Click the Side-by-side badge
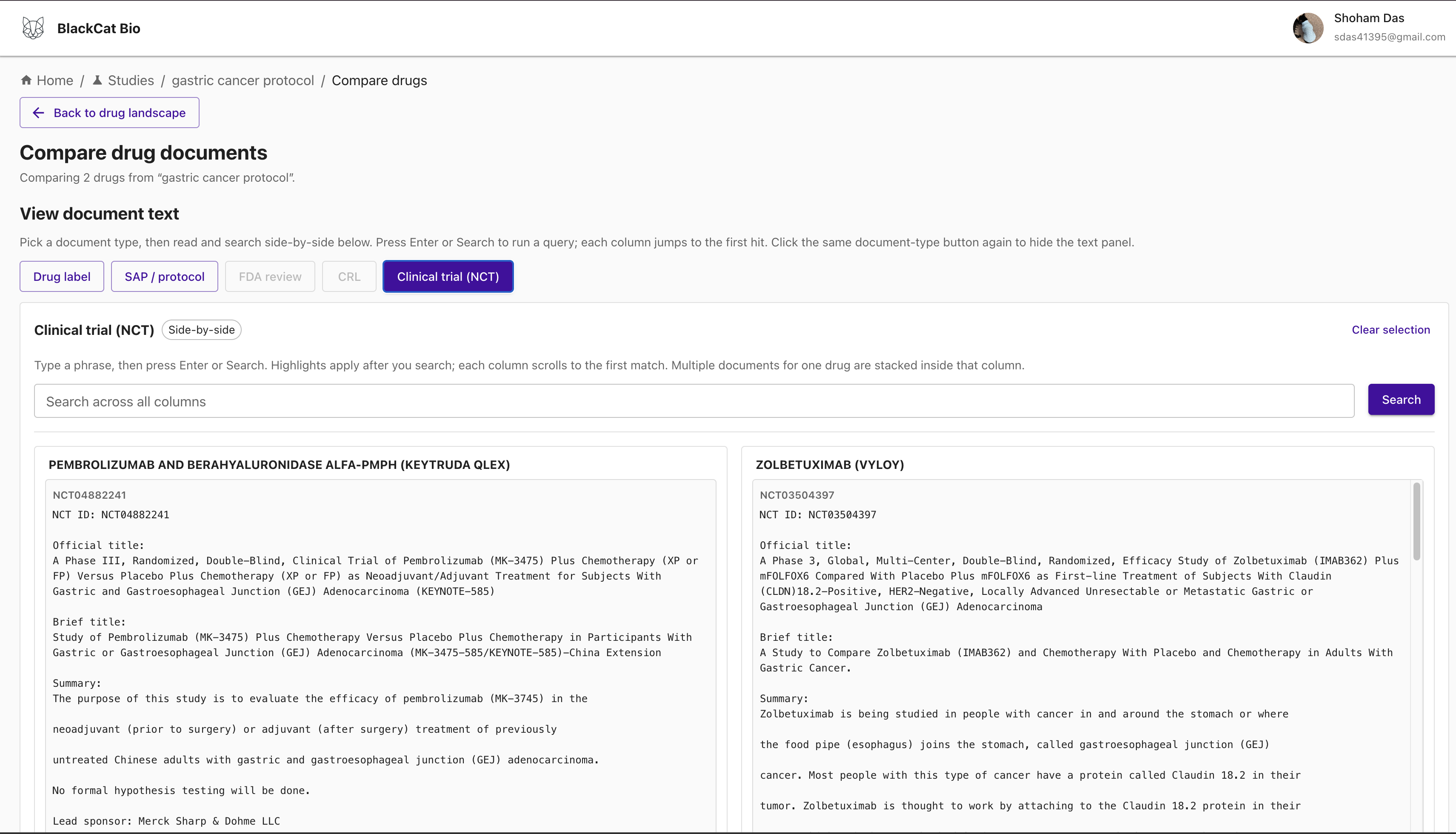1456x834 pixels. pyautogui.click(x=202, y=330)
